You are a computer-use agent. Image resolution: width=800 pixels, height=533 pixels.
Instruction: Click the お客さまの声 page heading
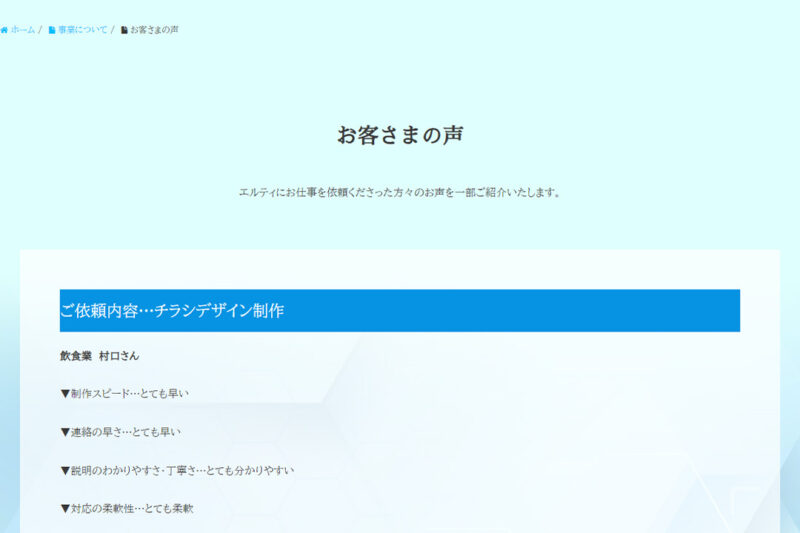point(400,135)
